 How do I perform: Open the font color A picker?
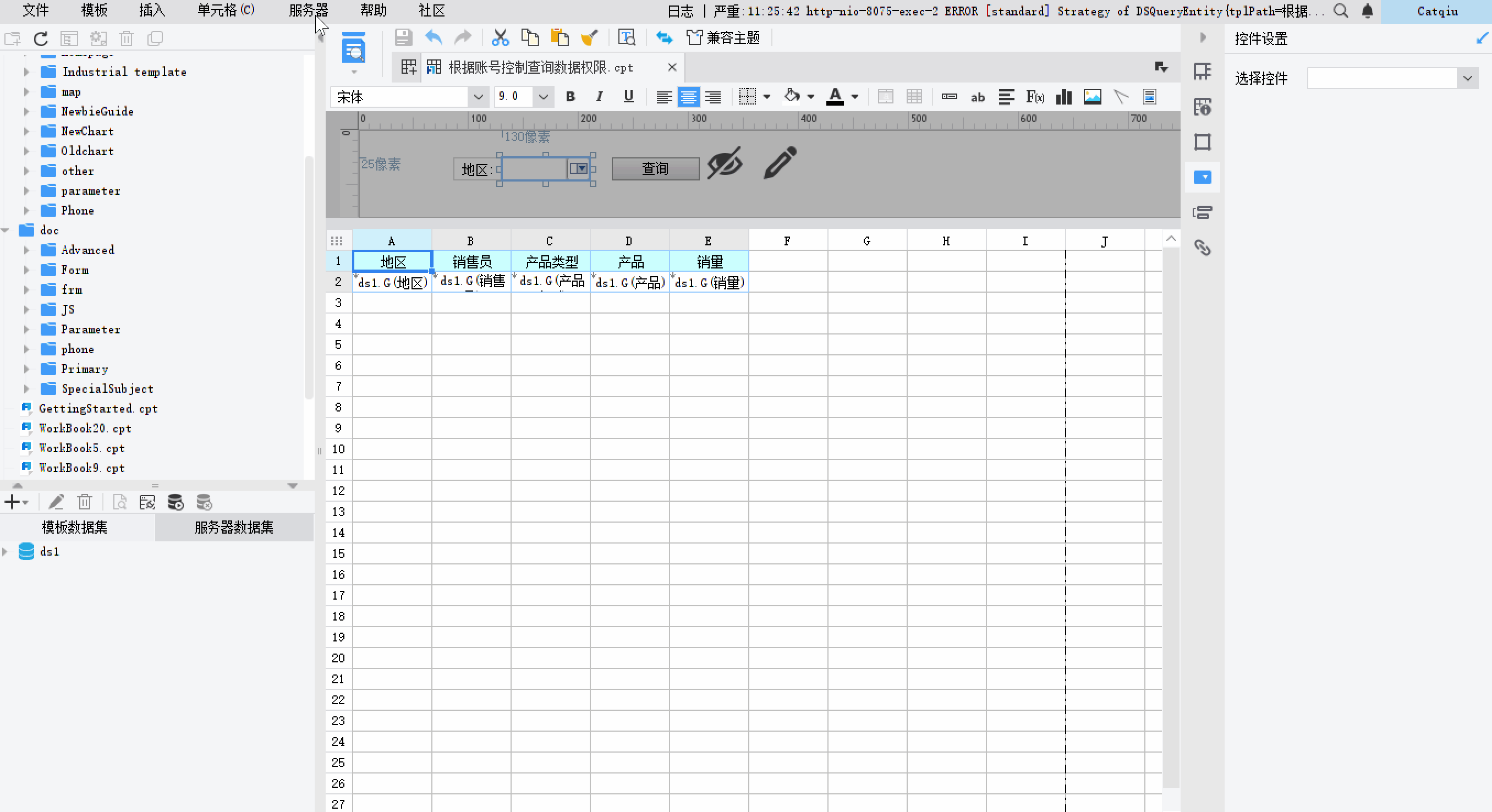coord(835,97)
